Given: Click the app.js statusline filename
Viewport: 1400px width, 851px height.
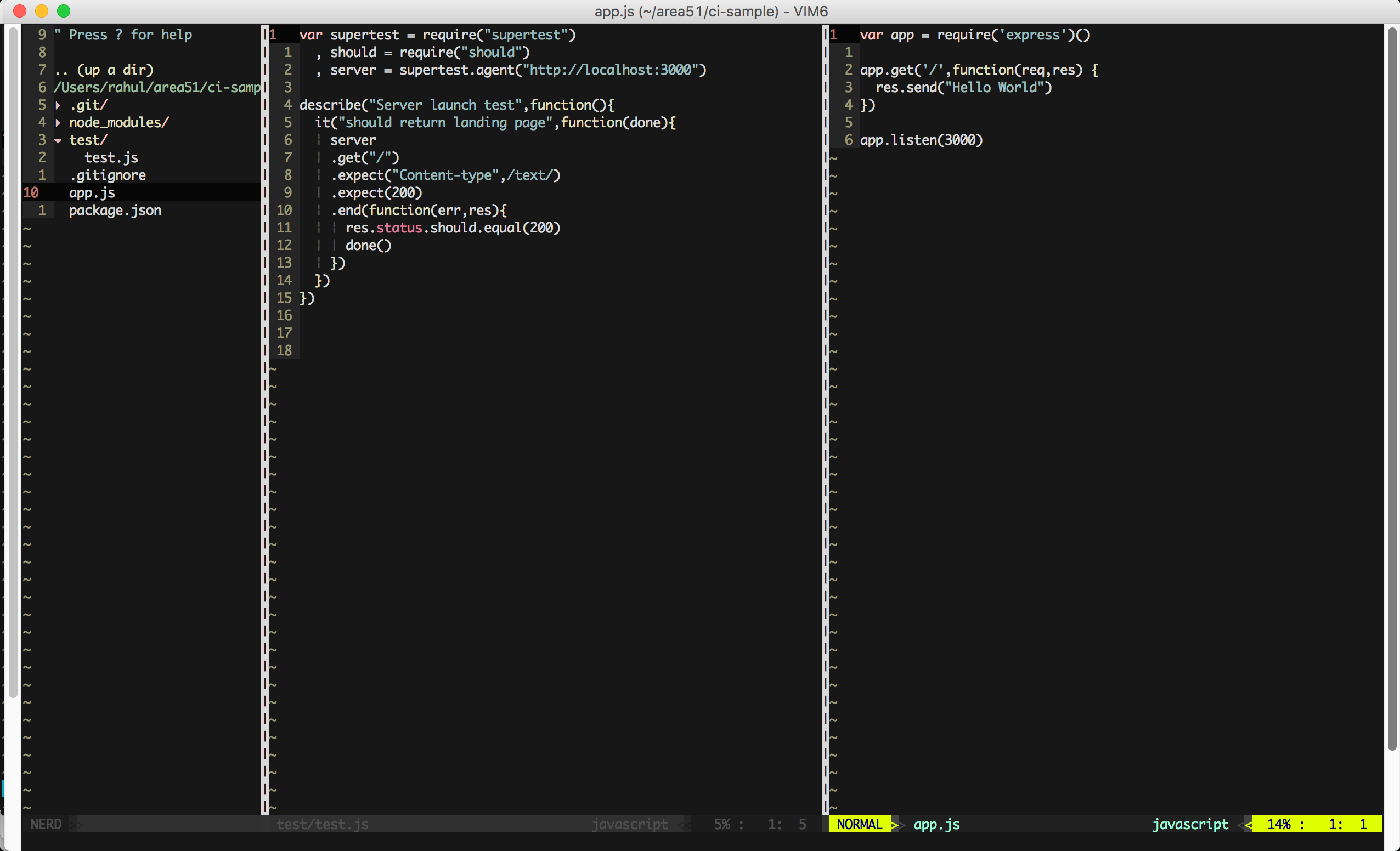Looking at the screenshot, I should point(936,824).
